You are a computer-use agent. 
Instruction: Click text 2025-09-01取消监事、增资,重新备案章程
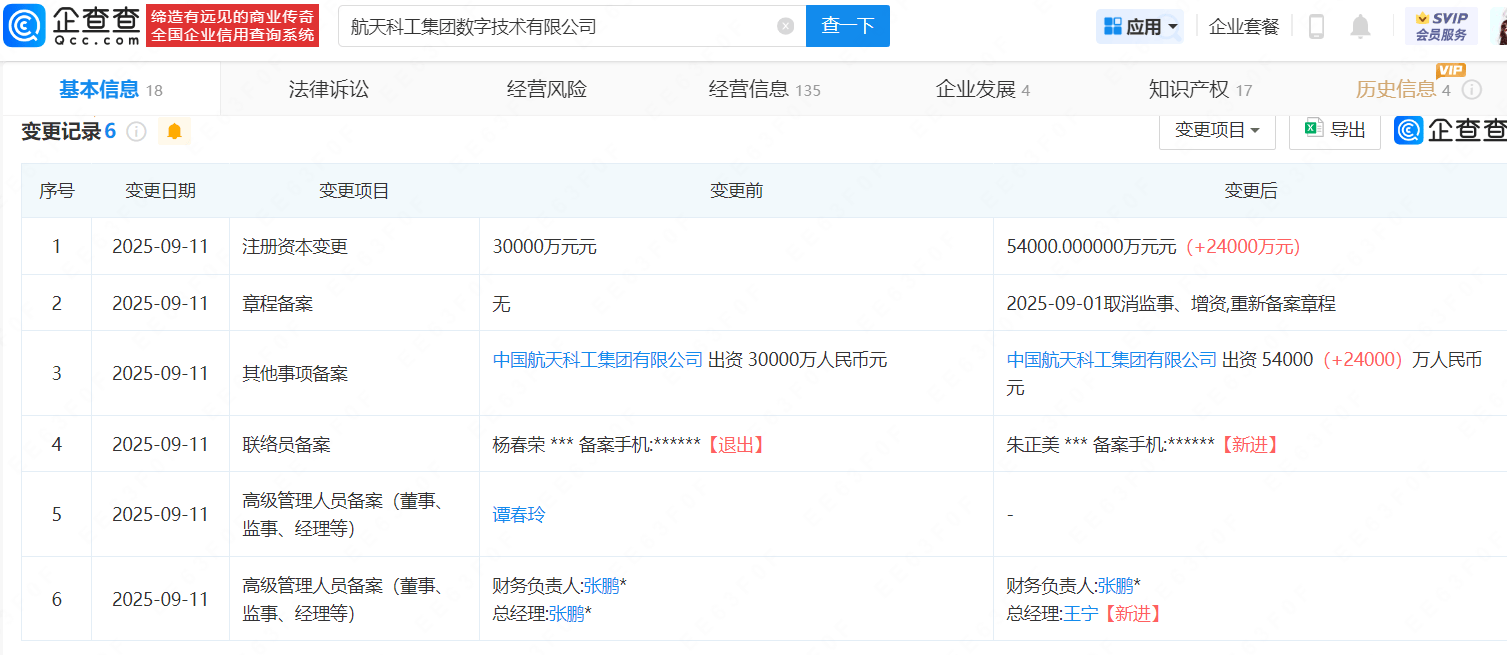point(1171,303)
